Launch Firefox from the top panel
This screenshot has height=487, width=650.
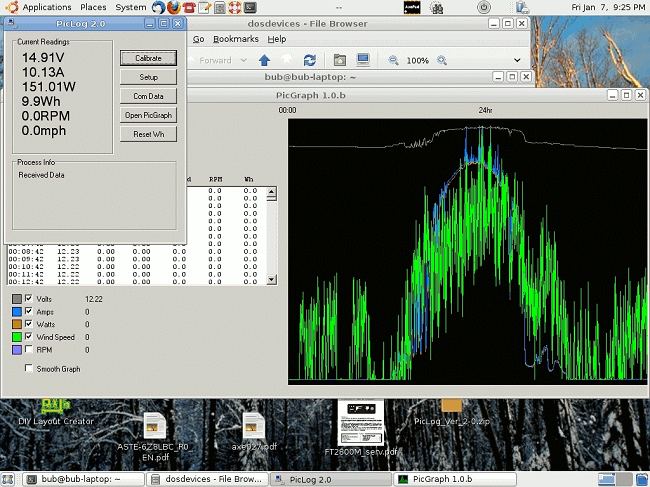pos(173,7)
